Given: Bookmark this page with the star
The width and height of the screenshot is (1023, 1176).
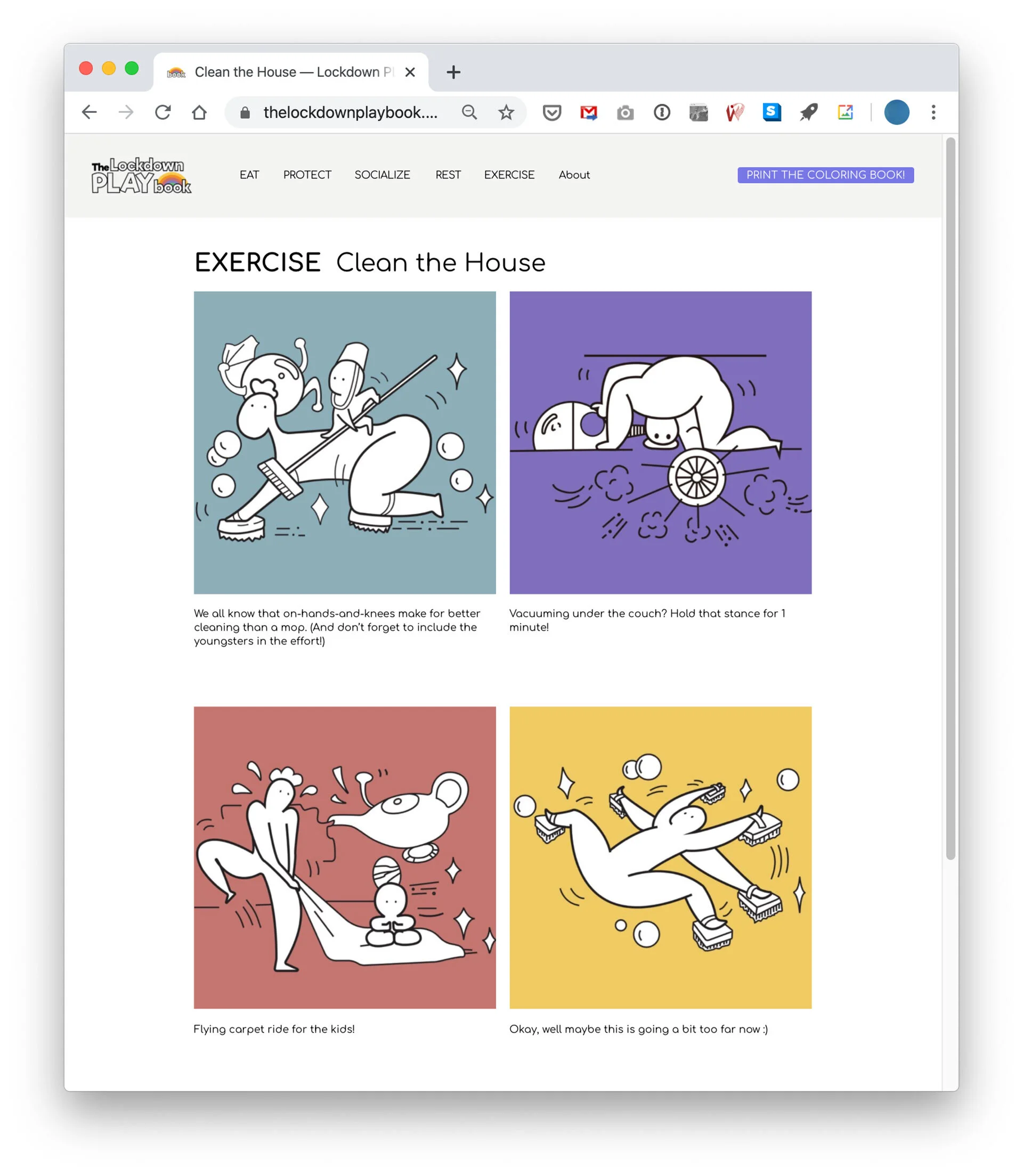Looking at the screenshot, I should pyautogui.click(x=506, y=112).
